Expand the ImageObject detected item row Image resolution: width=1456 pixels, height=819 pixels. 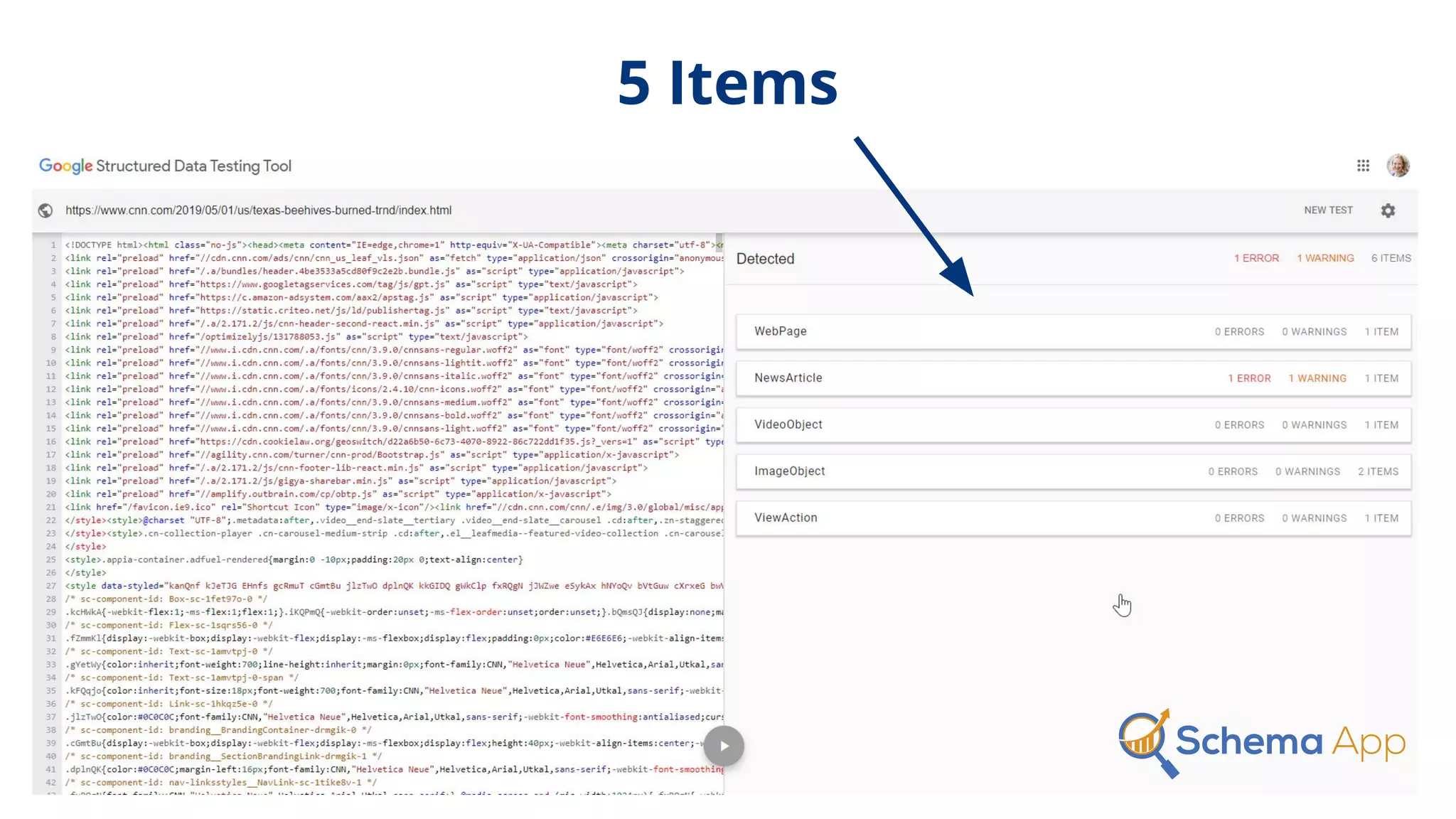click(1074, 471)
